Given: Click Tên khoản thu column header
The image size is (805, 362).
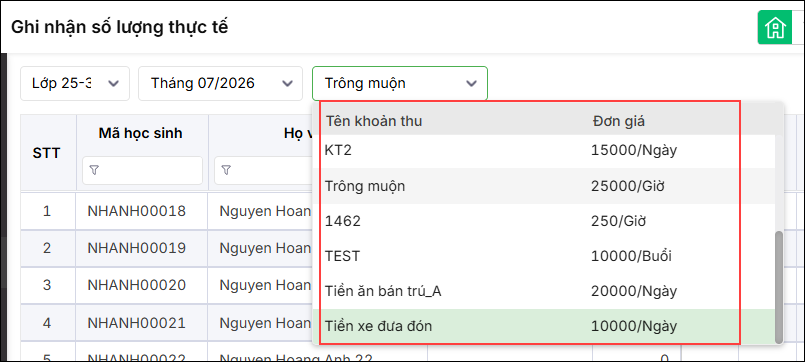Looking at the screenshot, I should click(374, 122).
